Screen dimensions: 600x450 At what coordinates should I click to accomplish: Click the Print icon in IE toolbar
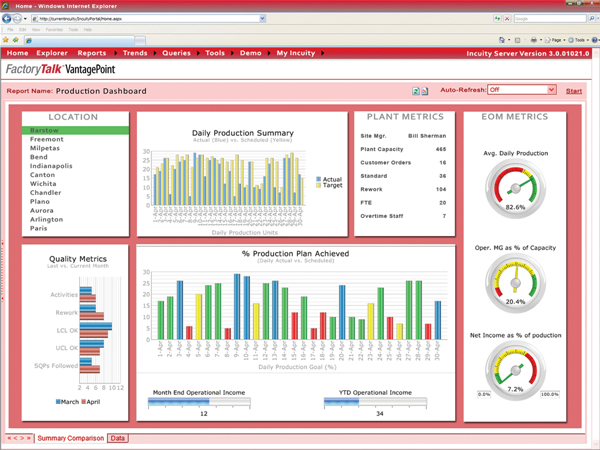[x=535, y=40]
